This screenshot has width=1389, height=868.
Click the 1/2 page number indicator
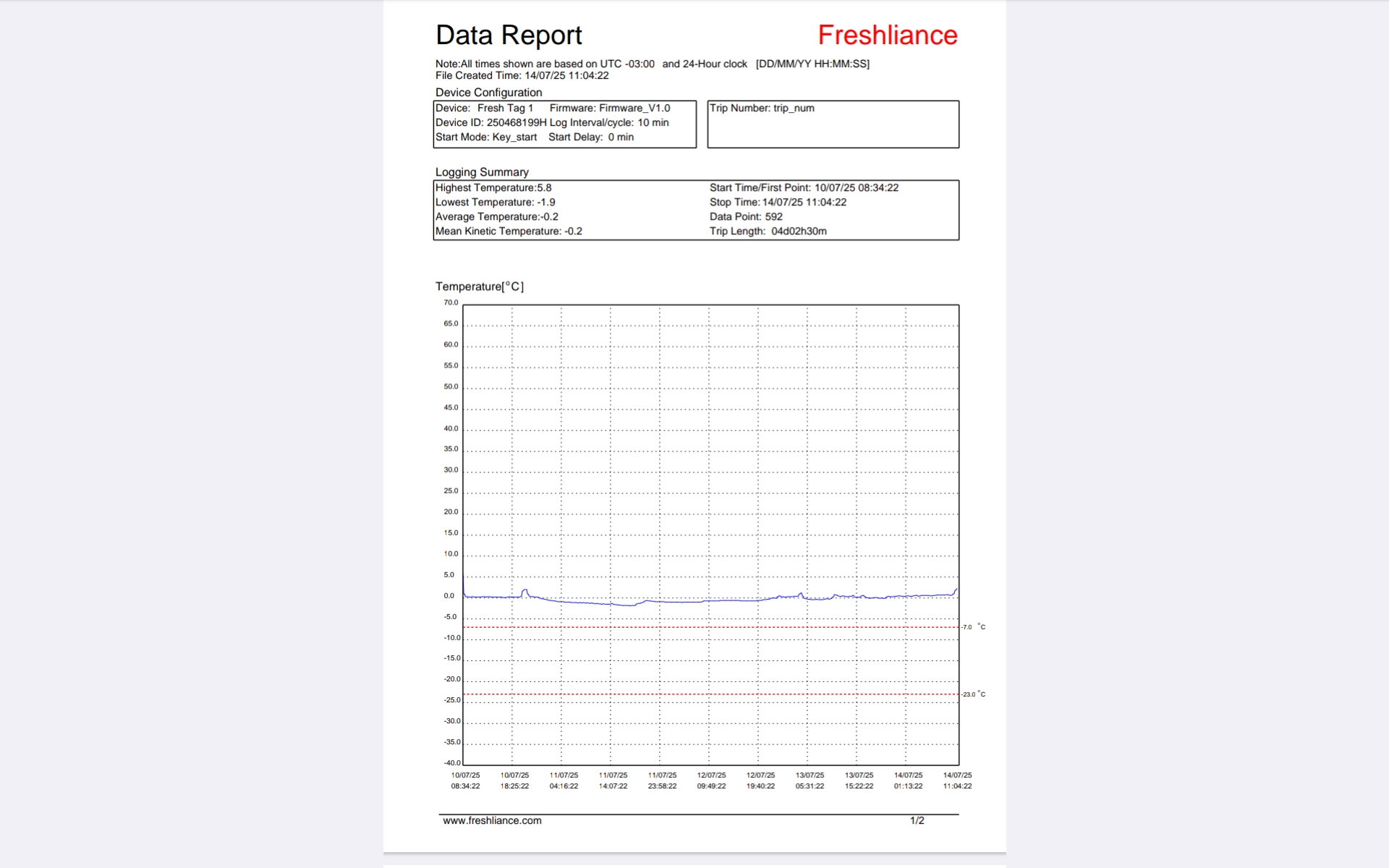(917, 820)
